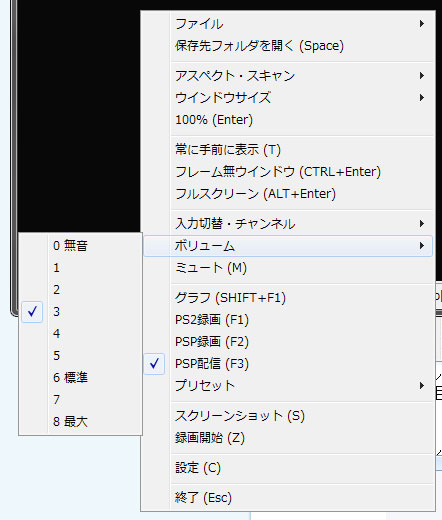Image resolution: width=442 pixels, height=520 pixels.
Task: Click 終了 (Esc) to exit
Action: [288, 498]
